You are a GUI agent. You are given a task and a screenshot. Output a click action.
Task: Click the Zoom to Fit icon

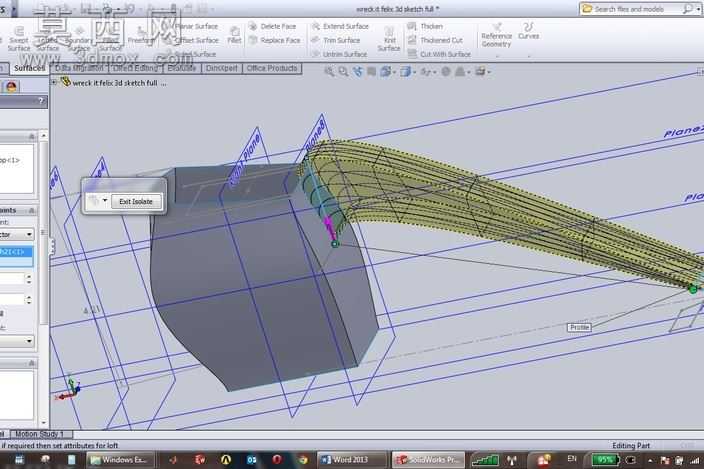click(329, 71)
